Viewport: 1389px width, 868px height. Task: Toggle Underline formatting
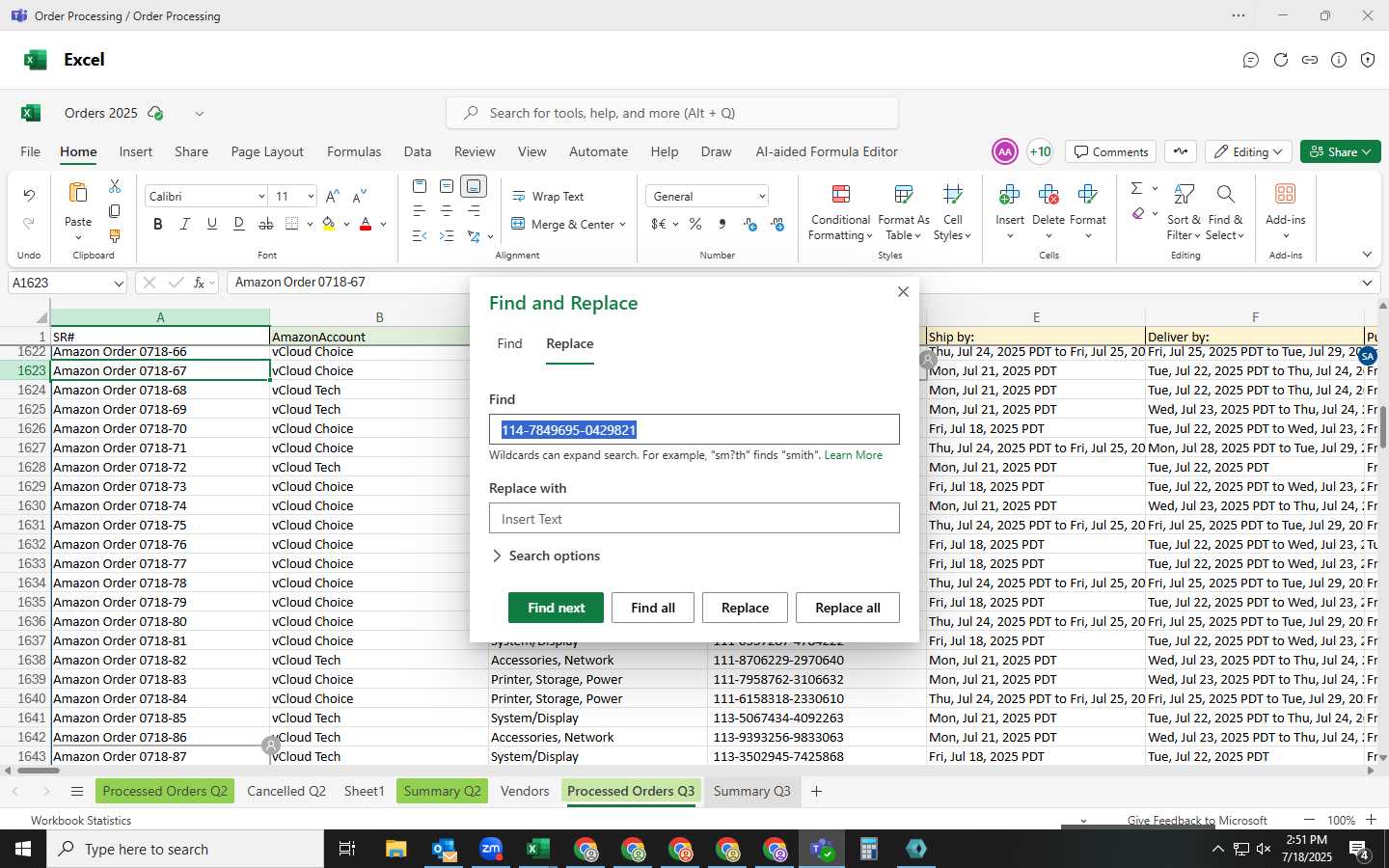point(212,224)
